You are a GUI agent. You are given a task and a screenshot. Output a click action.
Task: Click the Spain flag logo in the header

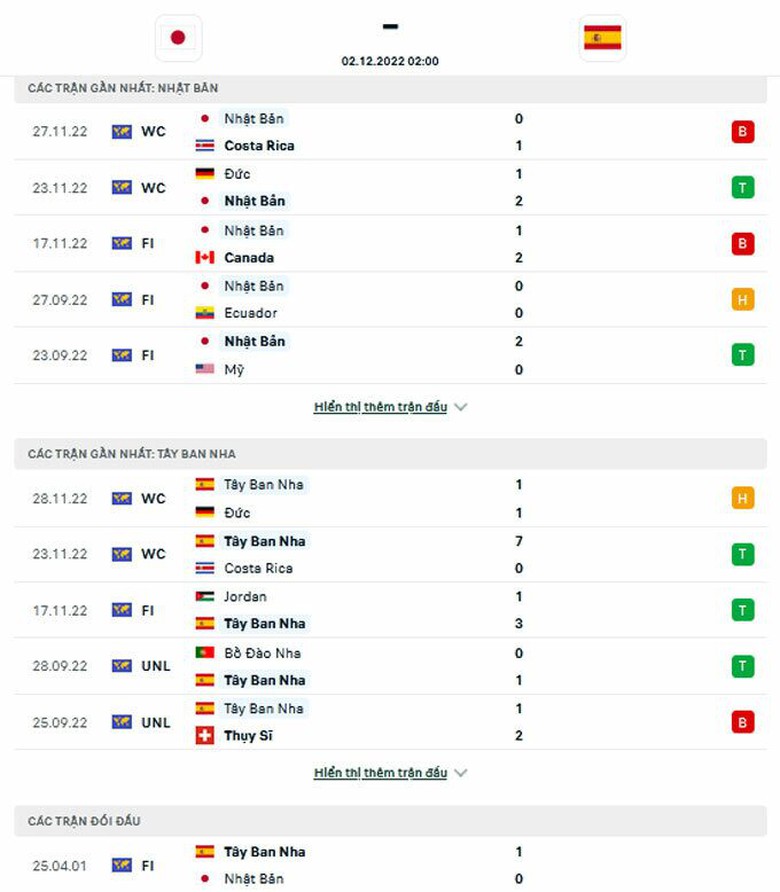coord(602,38)
